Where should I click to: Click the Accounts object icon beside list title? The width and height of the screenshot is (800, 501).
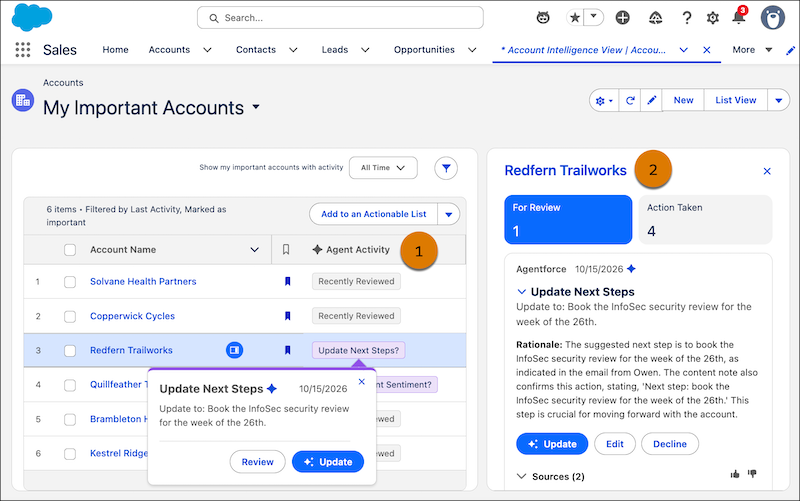click(x=23, y=100)
